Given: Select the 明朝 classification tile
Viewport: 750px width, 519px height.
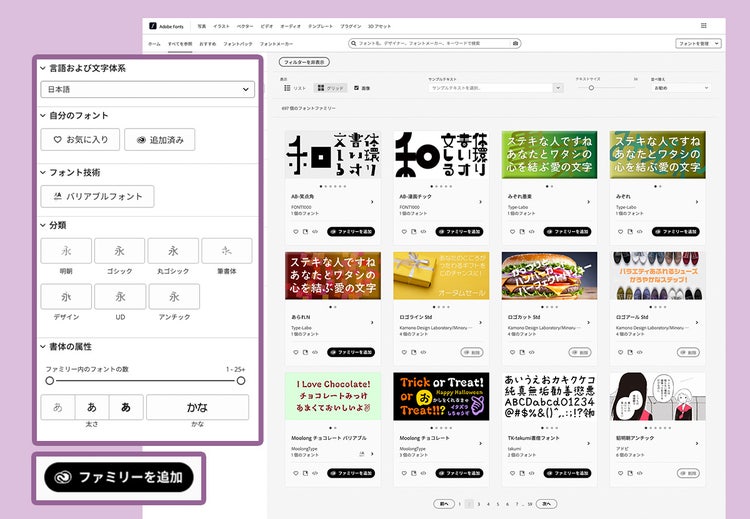Looking at the screenshot, I should pyautogui.click(x=66, y=251).
